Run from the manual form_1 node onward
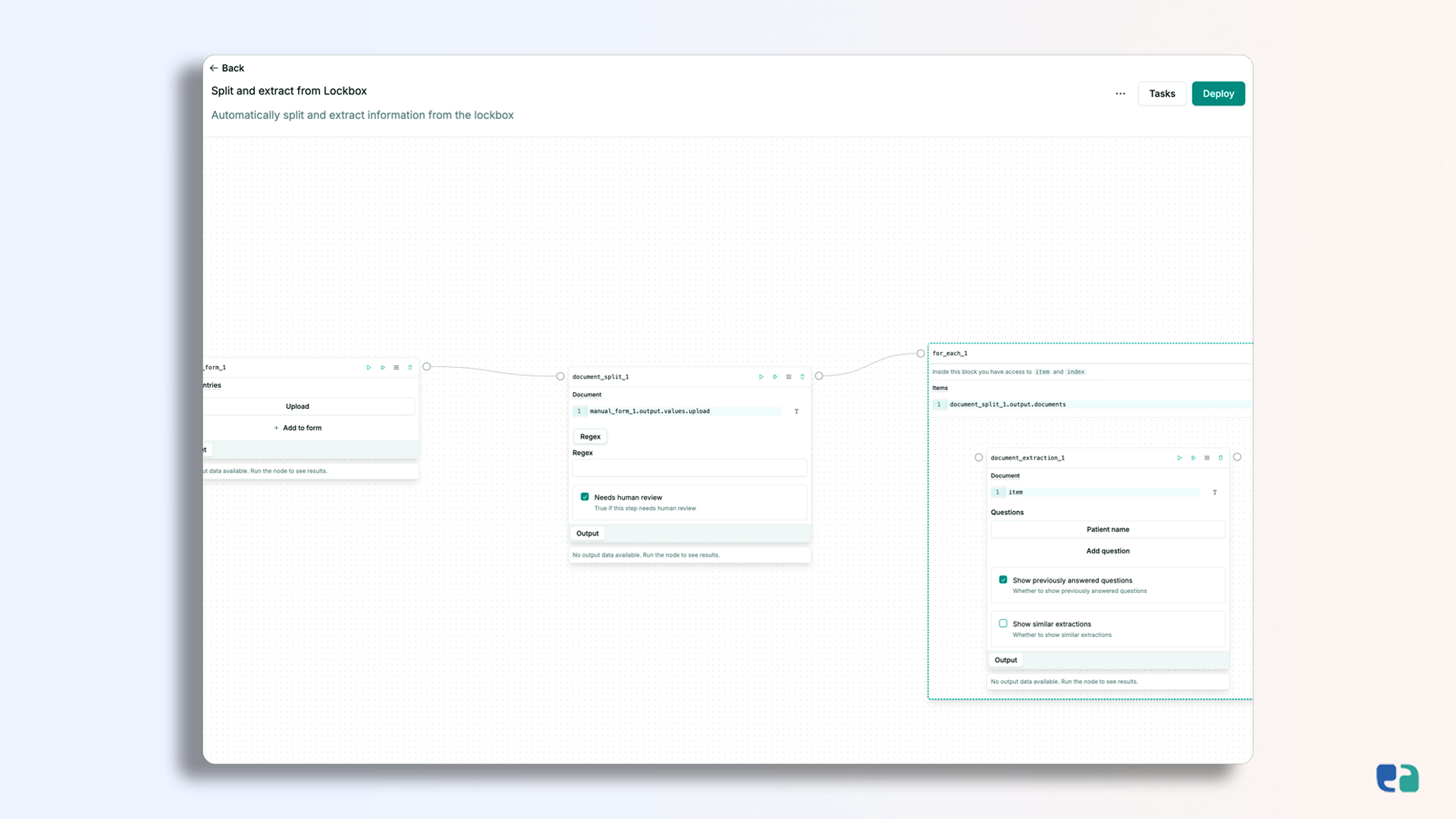Screen dimensions: 1456x819 [383, 368]
